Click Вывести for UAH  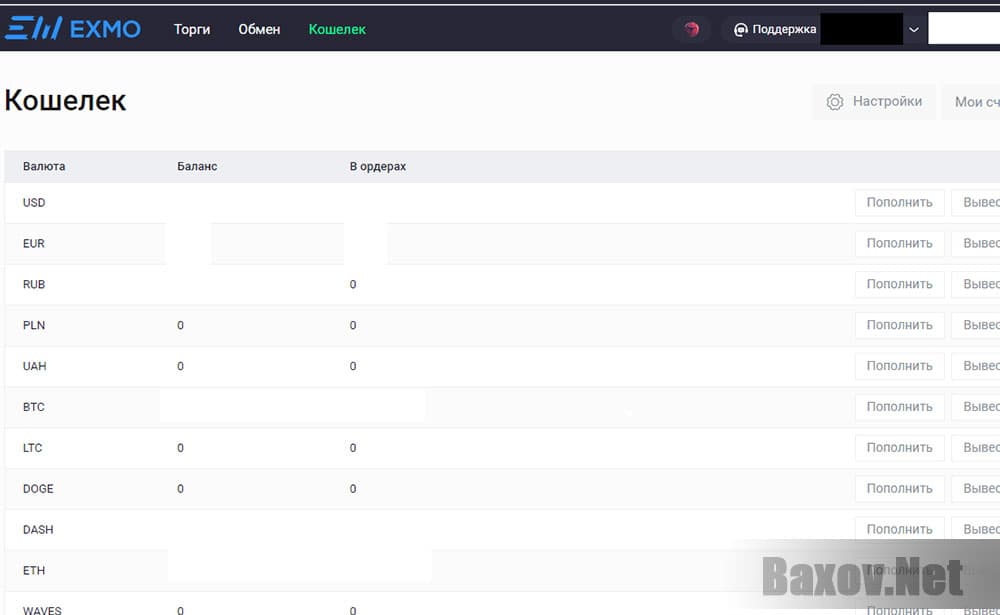[x=978, y=367]
